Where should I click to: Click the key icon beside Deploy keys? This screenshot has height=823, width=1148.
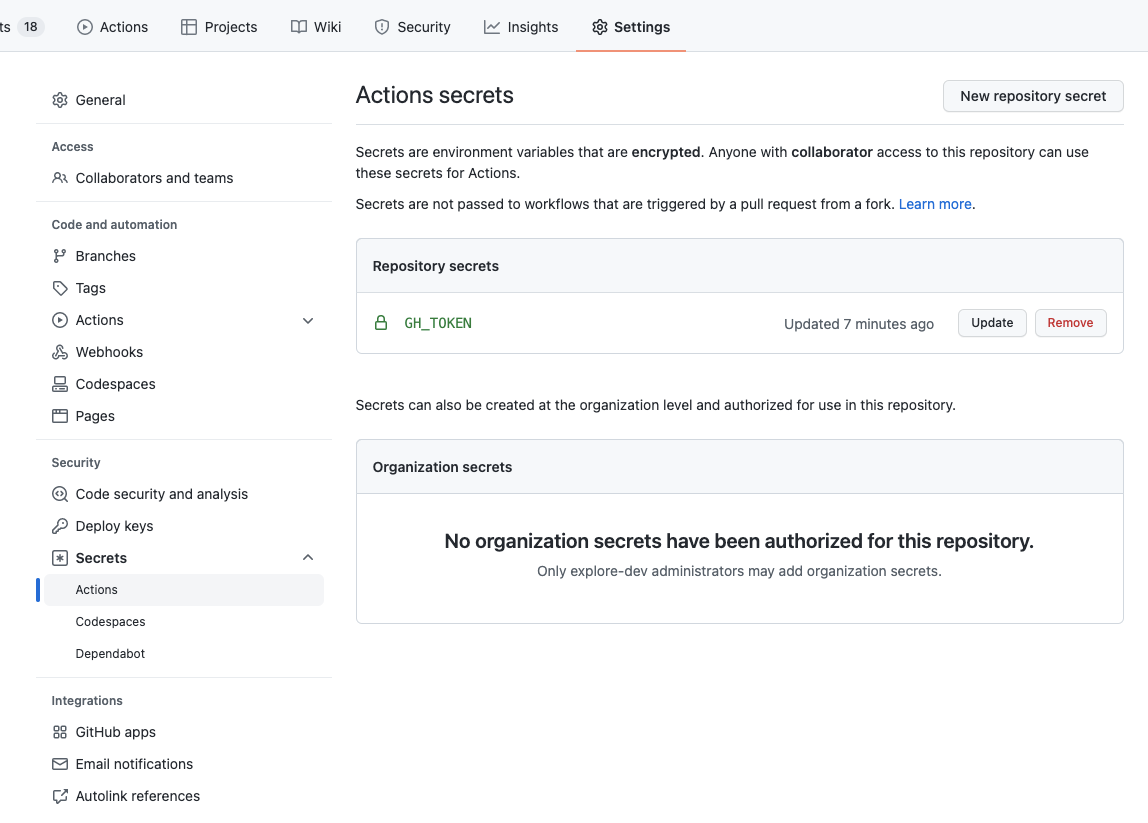(x=60, y=526)
